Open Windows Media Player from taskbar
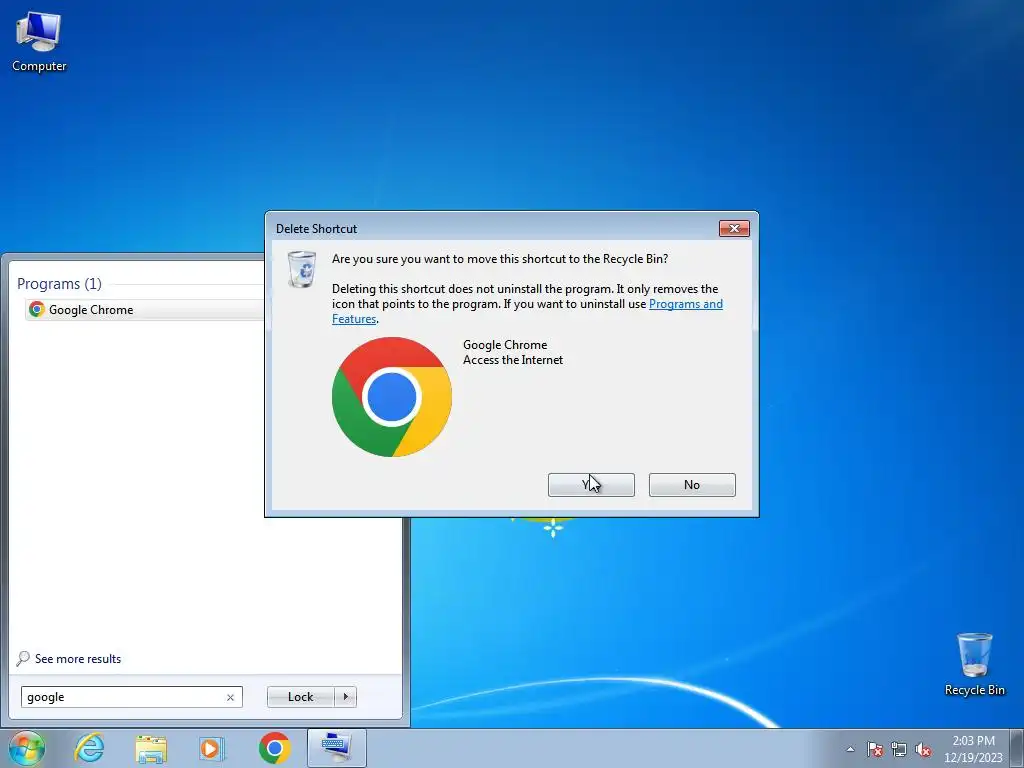 click(x=212, y=748)
